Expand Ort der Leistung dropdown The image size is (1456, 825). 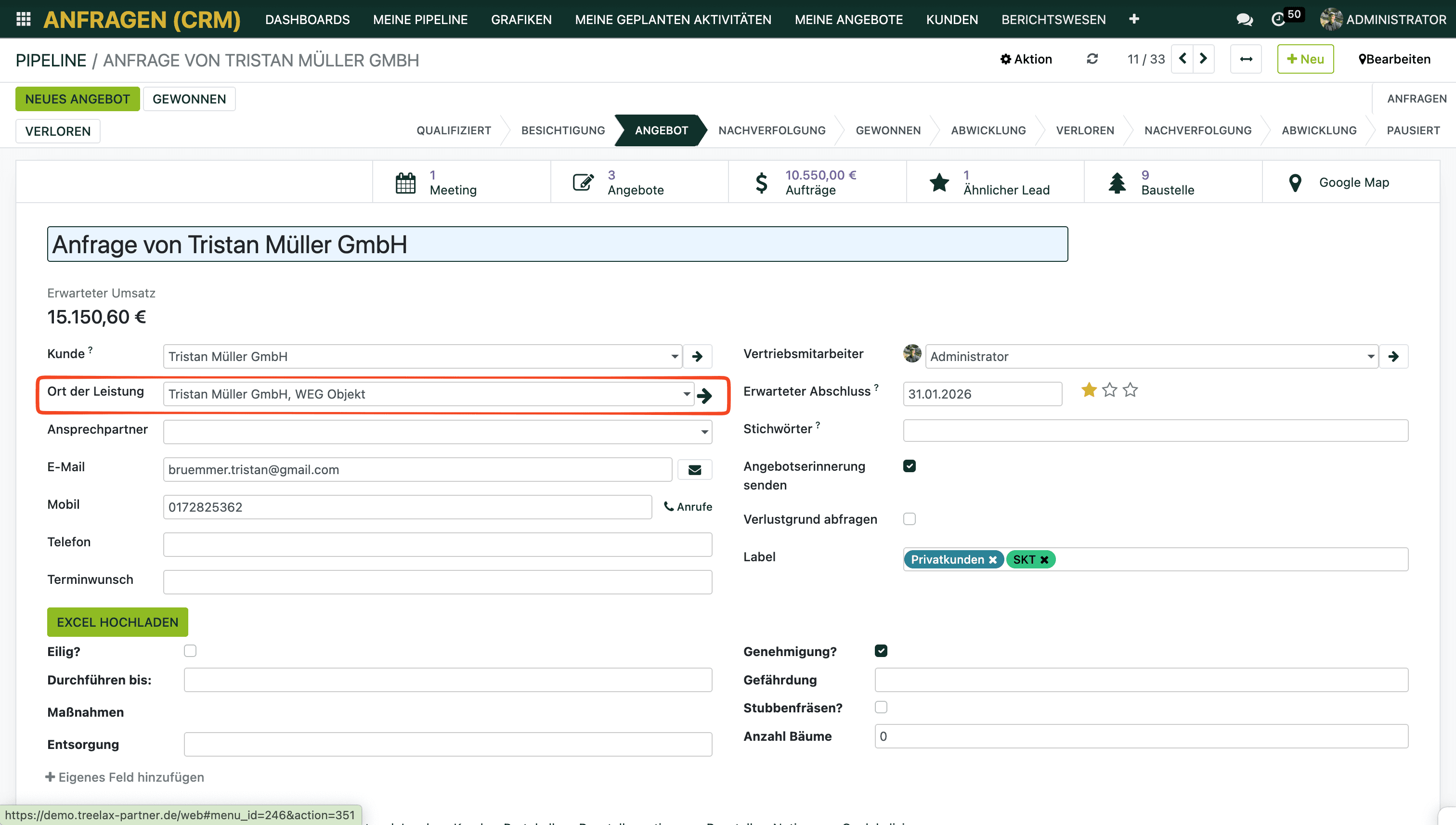coord(686,394)
